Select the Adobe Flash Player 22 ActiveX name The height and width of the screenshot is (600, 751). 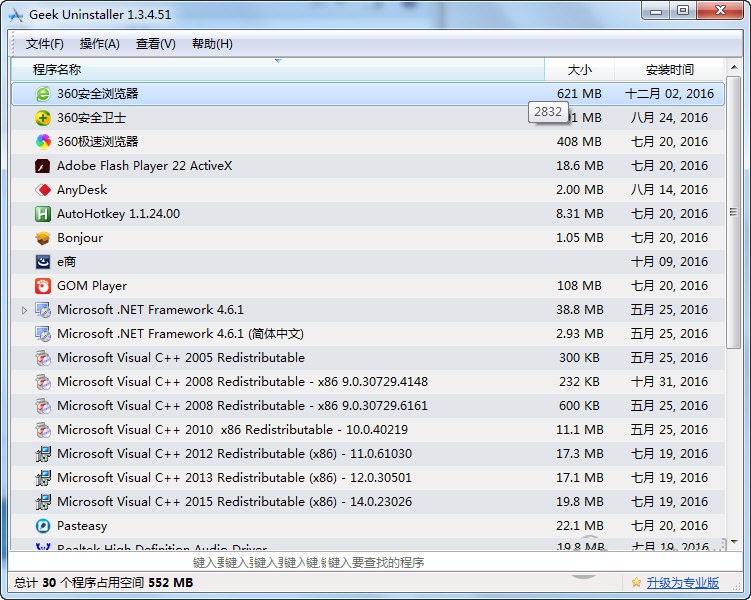145,166
